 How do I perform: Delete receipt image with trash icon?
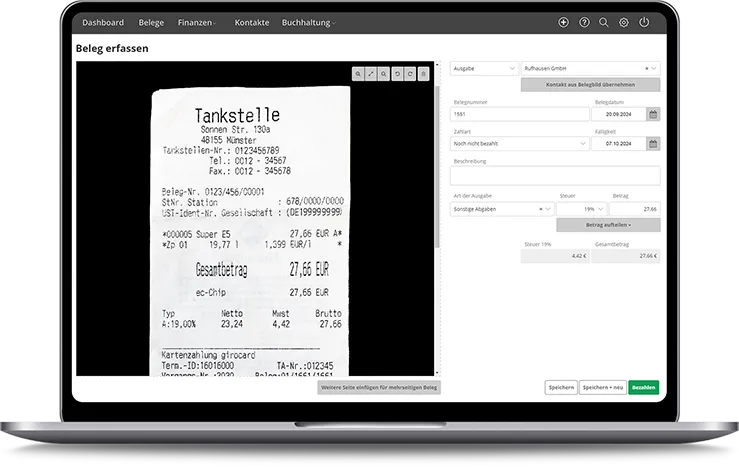click(423, 74)
